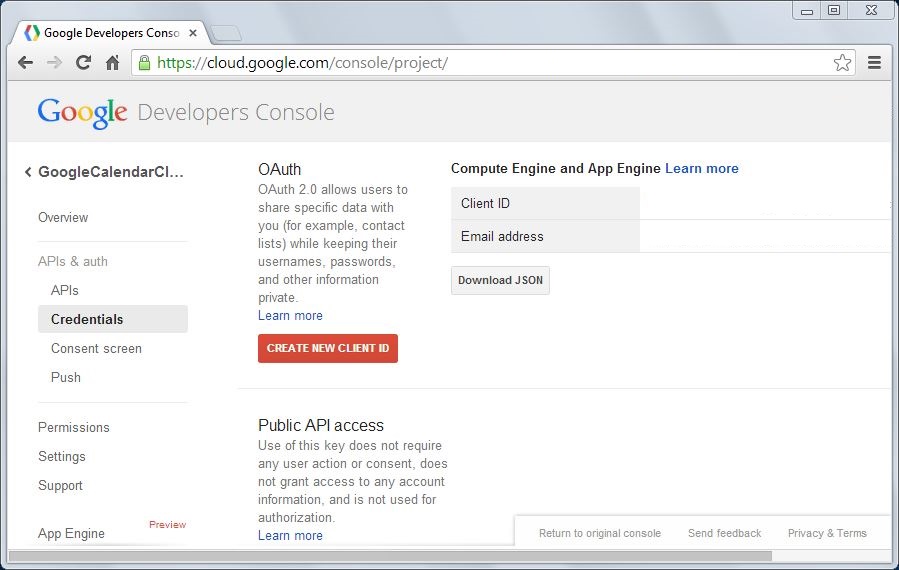Select the Credentials sidebar item
This screenshot has height=570, width=899.
tap(113, 319)
